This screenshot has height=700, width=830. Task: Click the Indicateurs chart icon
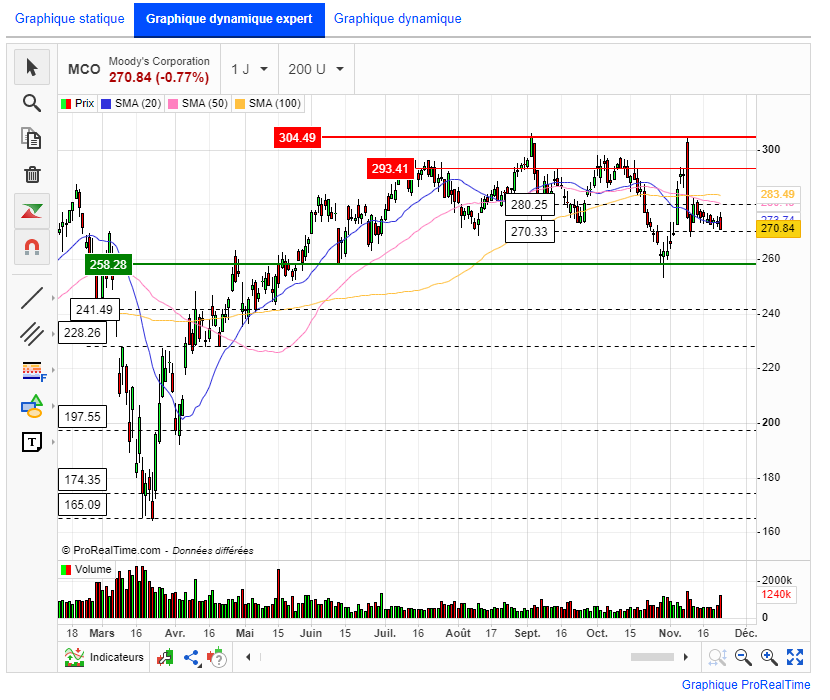[x=75, y=657]
